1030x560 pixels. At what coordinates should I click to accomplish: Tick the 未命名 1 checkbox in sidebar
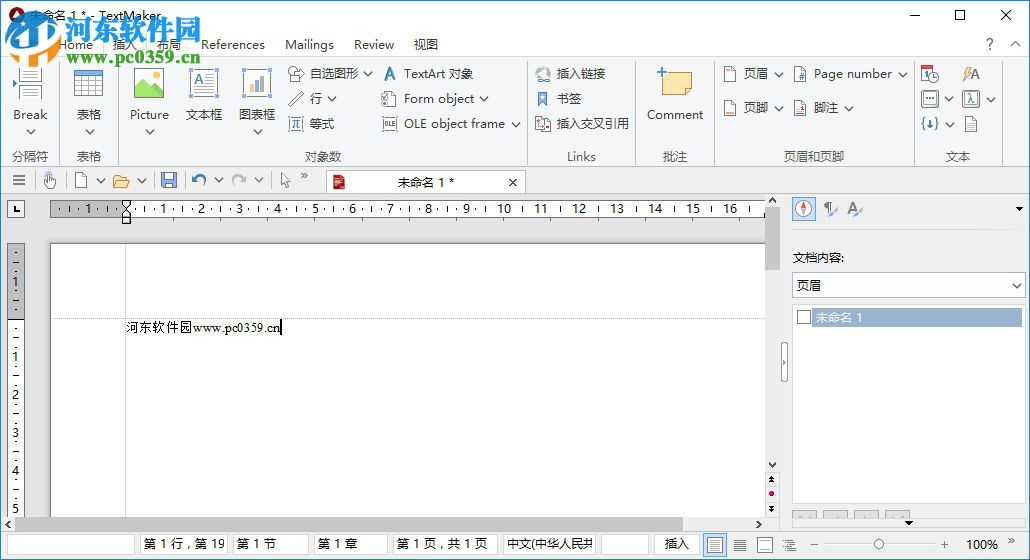pos(803,318)
